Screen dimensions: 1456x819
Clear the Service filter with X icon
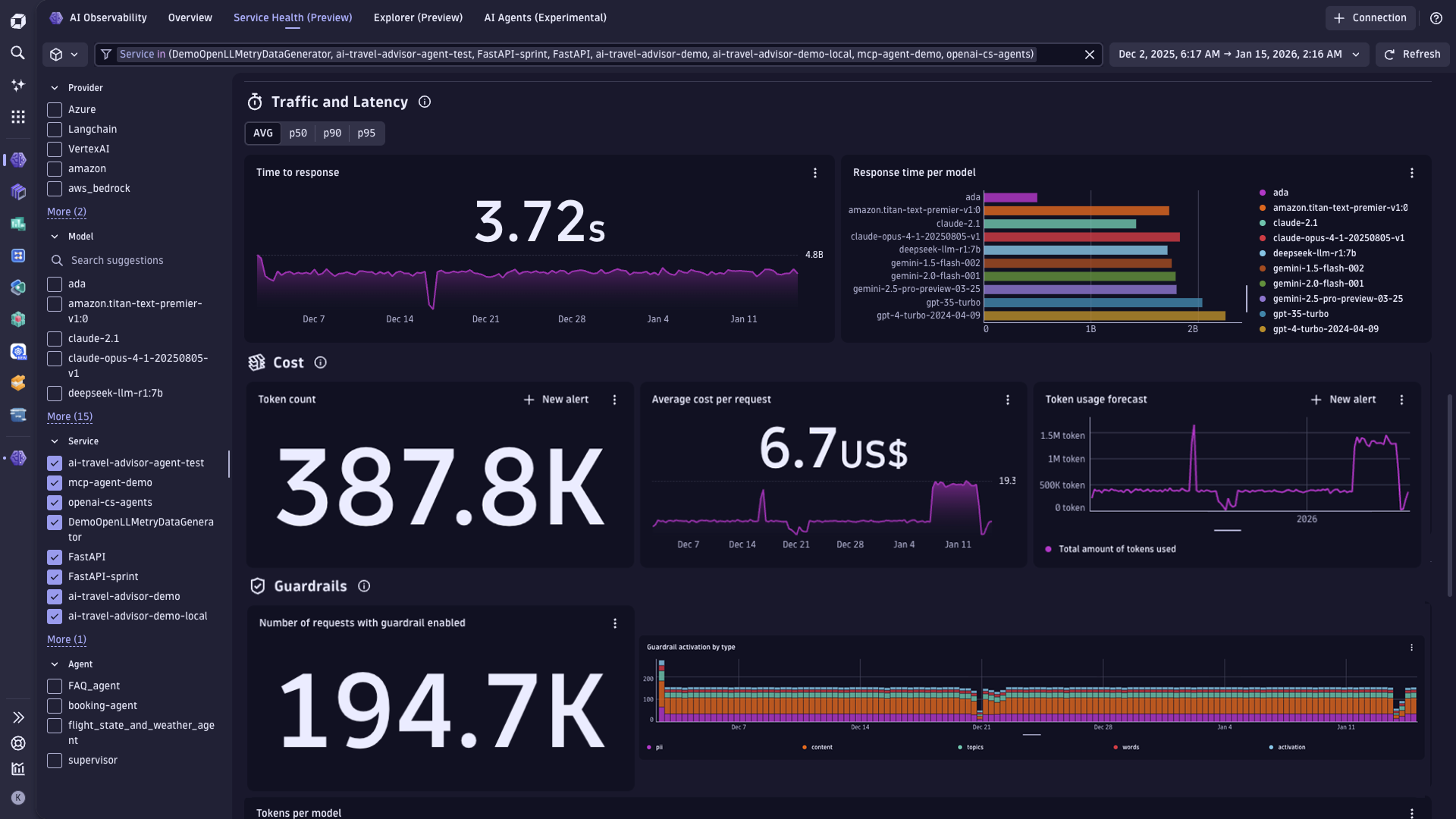[x=1089, y=55]
